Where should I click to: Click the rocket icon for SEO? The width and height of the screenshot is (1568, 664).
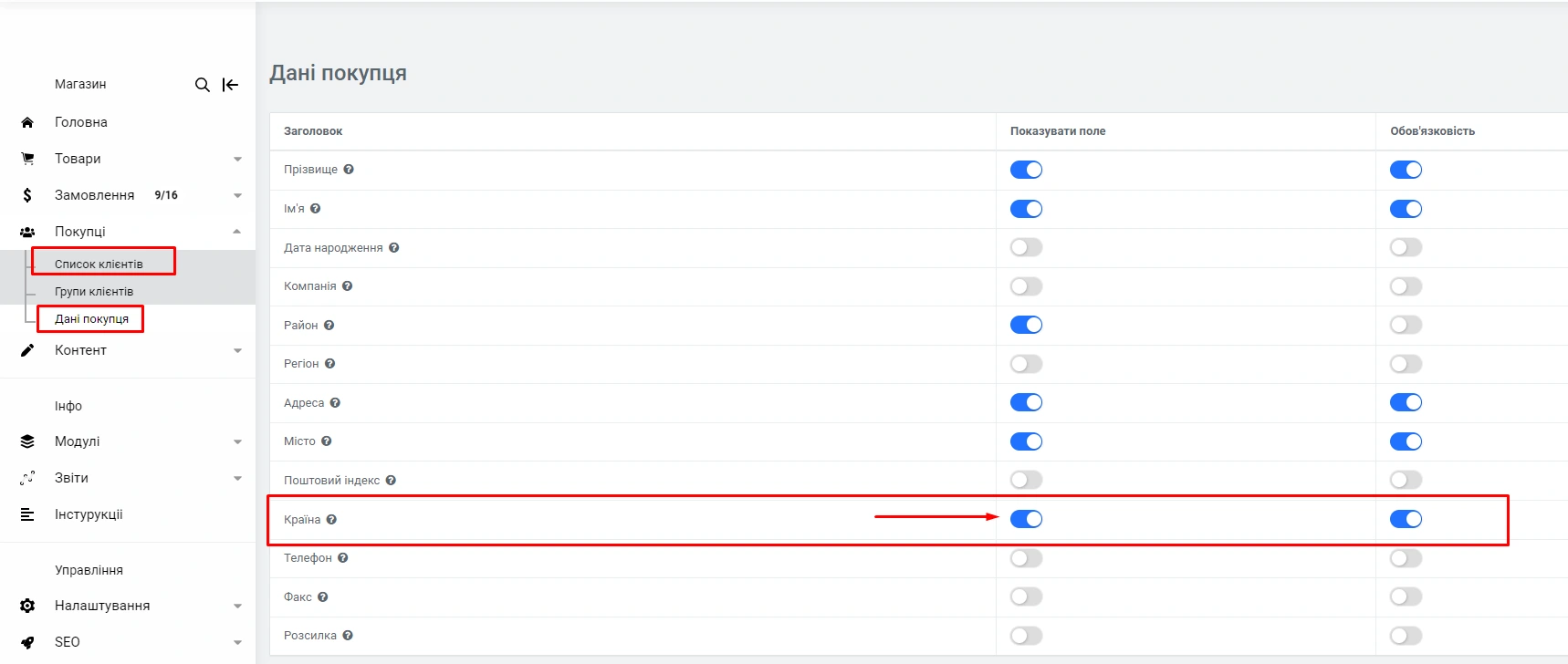point(27,642)
